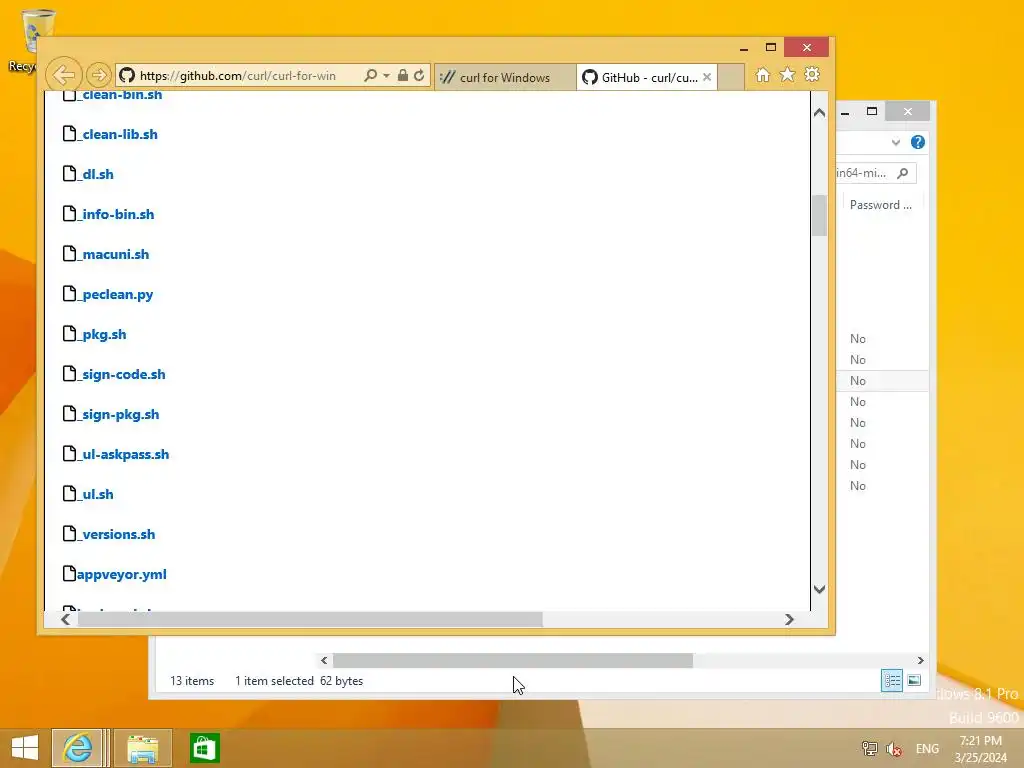
Task: Expand the ribbon chevron in Explorer window
Action: coord(895,142)
